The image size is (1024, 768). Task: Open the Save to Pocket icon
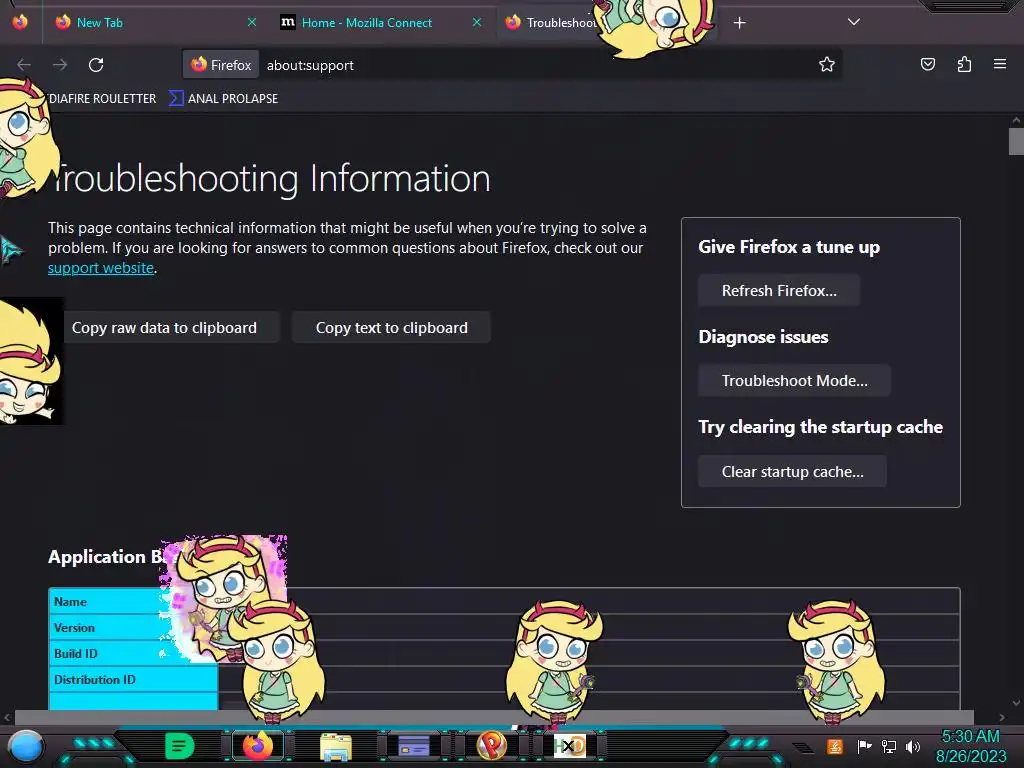click(927, 64)
